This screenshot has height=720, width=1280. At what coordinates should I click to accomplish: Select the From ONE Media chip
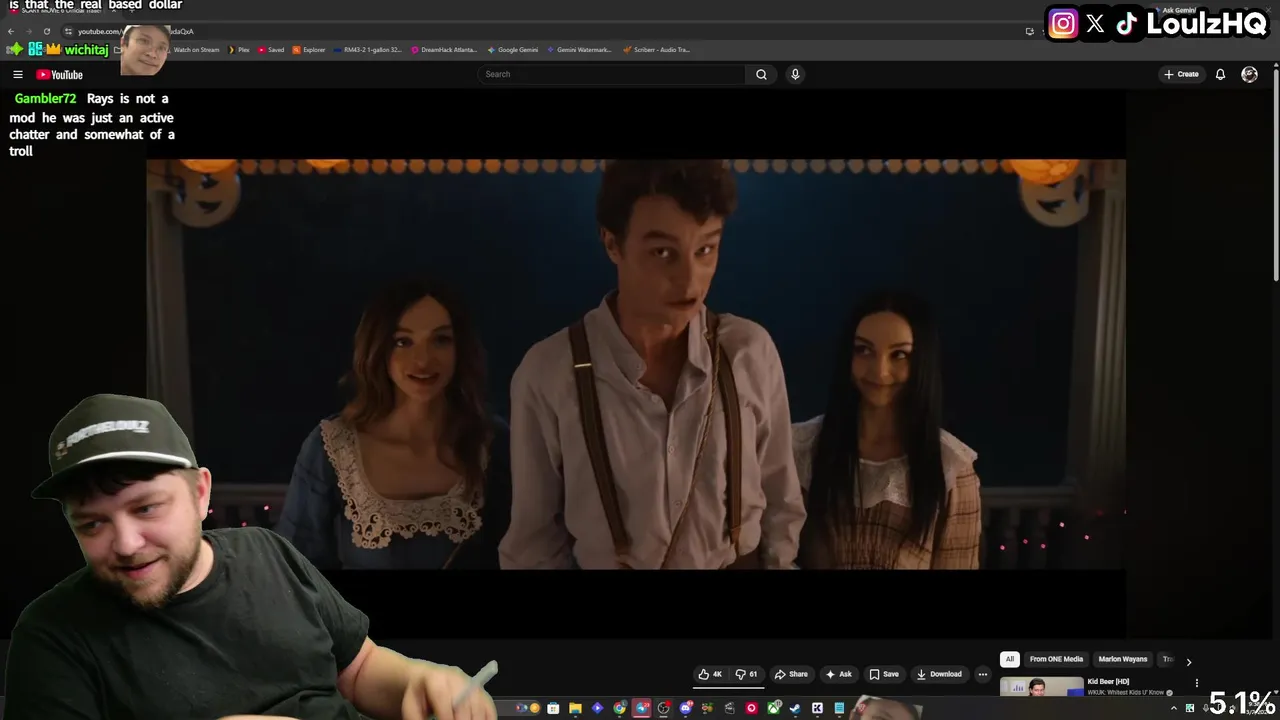click(1056, 659)
